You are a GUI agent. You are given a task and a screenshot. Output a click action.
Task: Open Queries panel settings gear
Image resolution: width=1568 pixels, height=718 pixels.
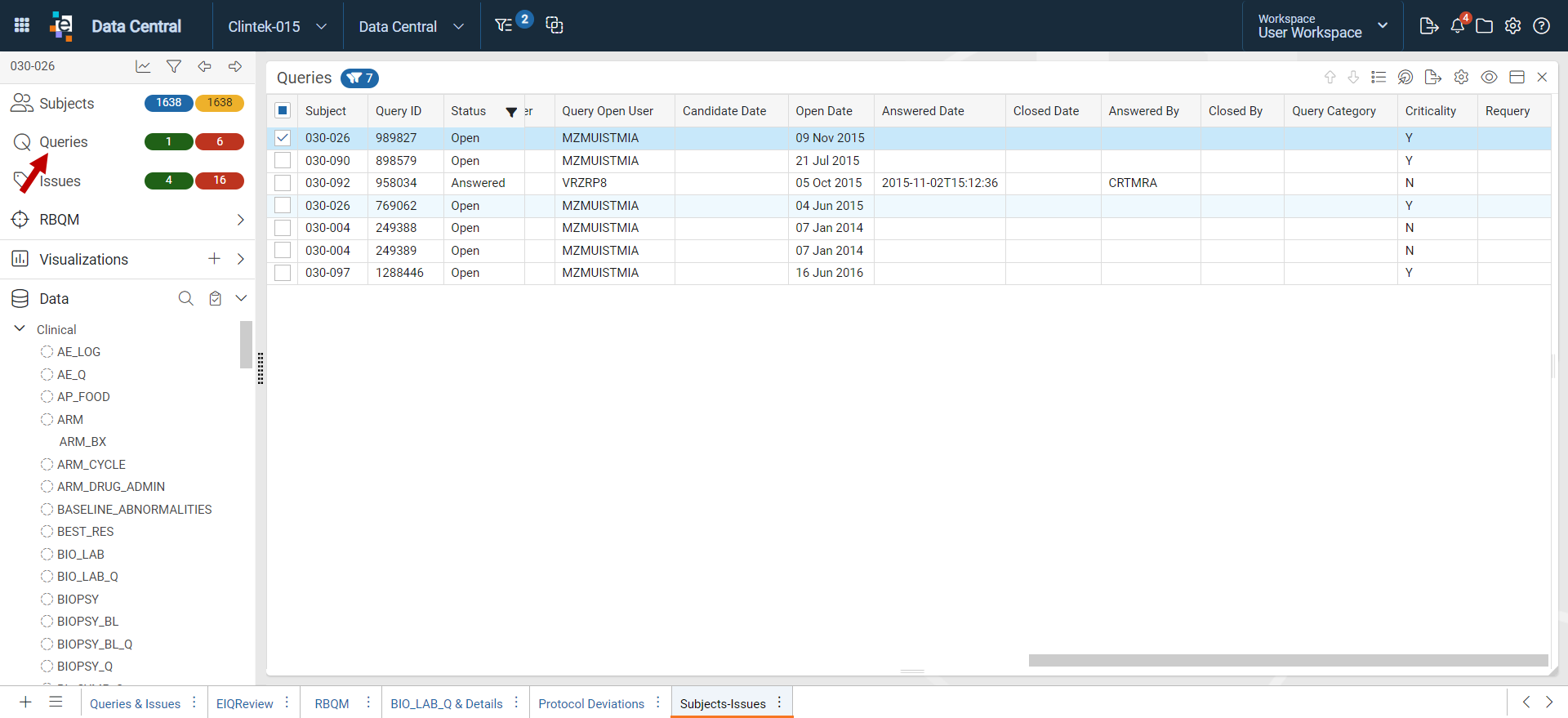tap(1461, 77)
